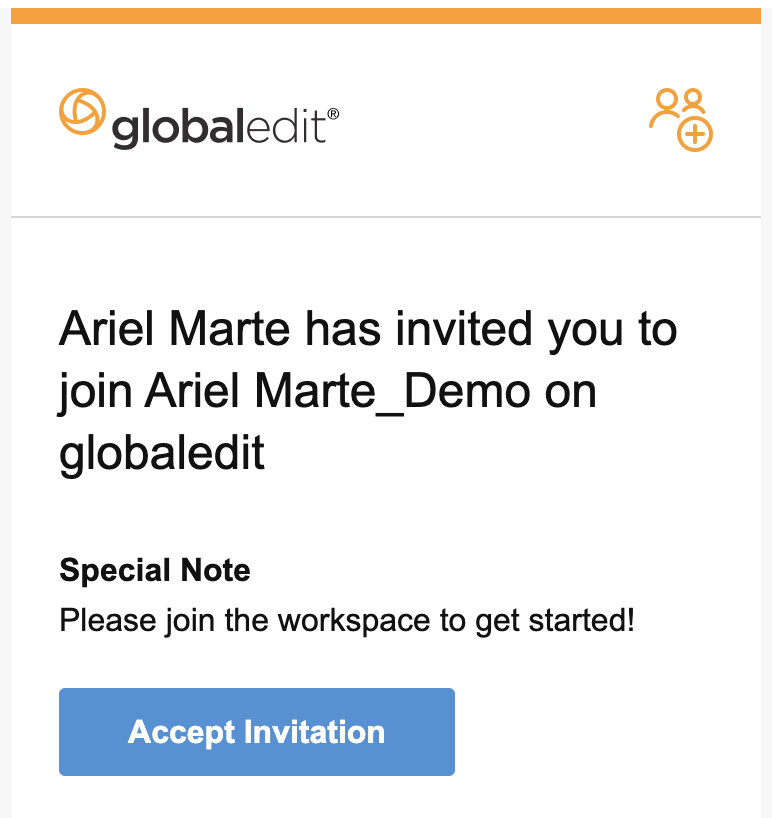Click the word "invited" in the heading
Viewport: 772px width, 818px height.
click(464, 329)
